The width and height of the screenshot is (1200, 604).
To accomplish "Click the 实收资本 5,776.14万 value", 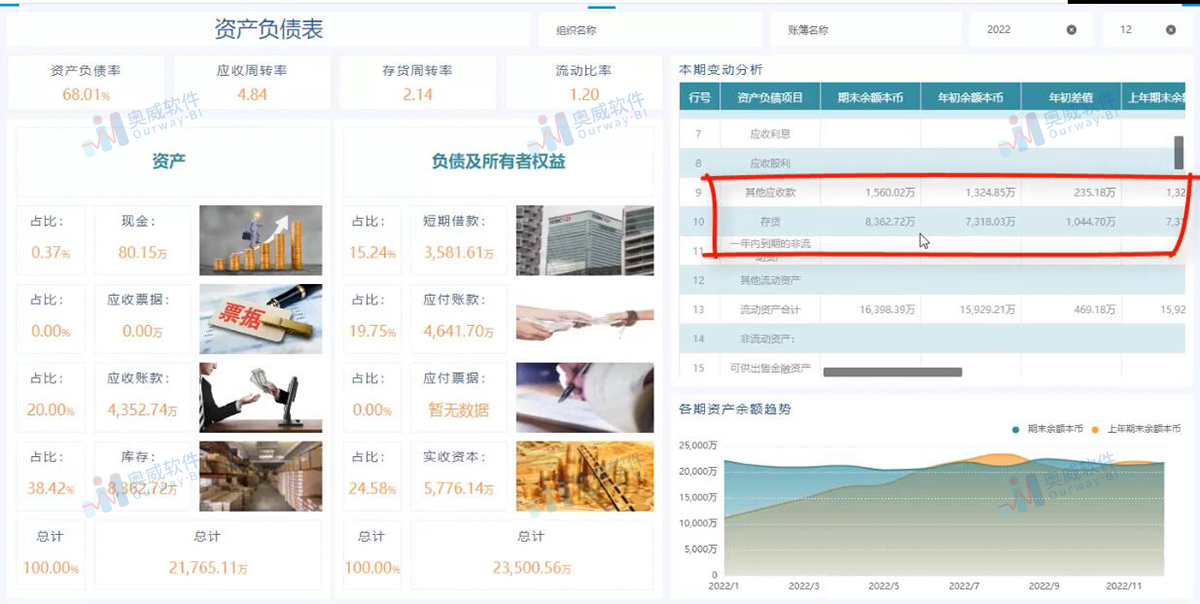I will click(459, 488).
